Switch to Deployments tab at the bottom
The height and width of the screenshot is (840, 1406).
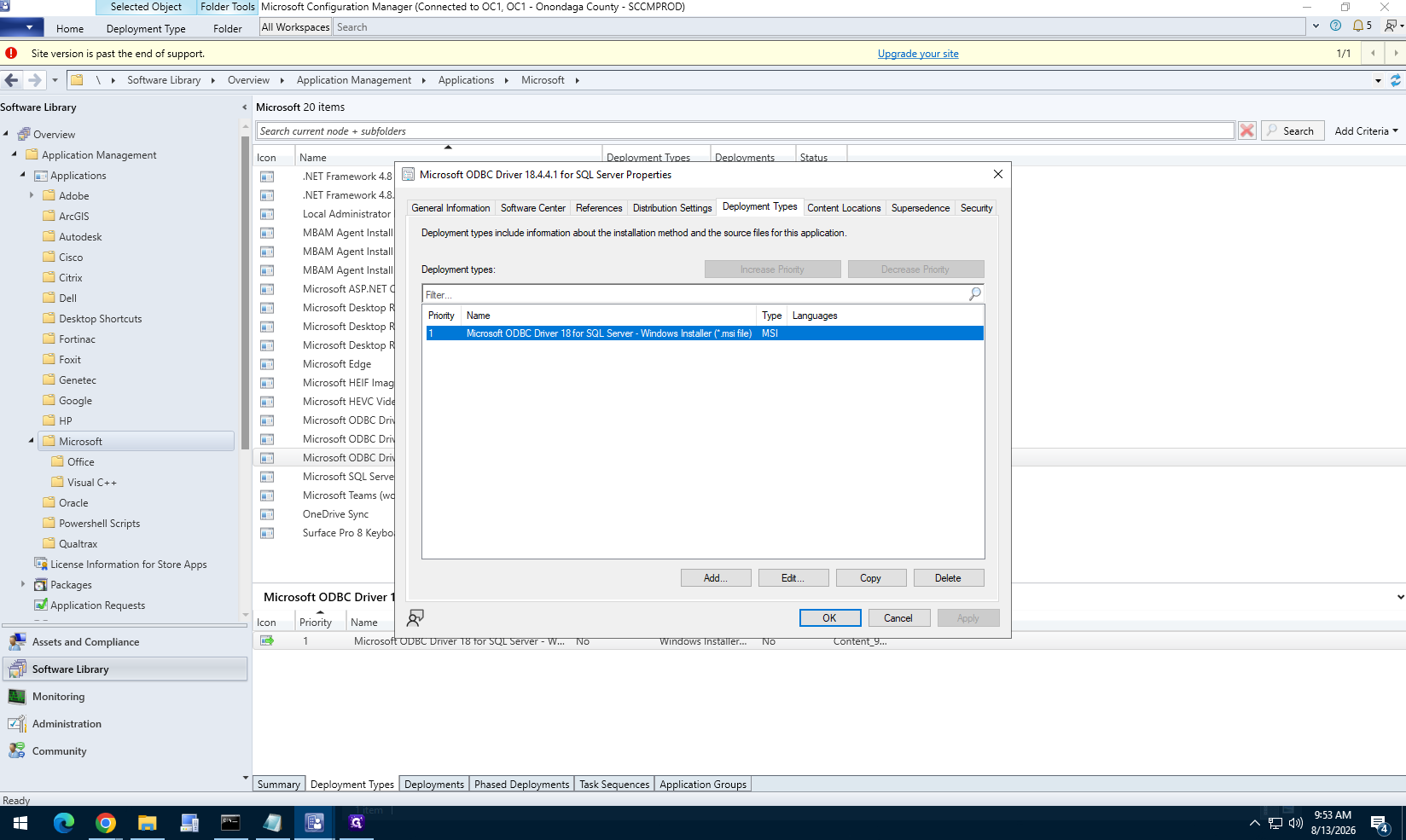pyautogui.click(x=434, y=785)
